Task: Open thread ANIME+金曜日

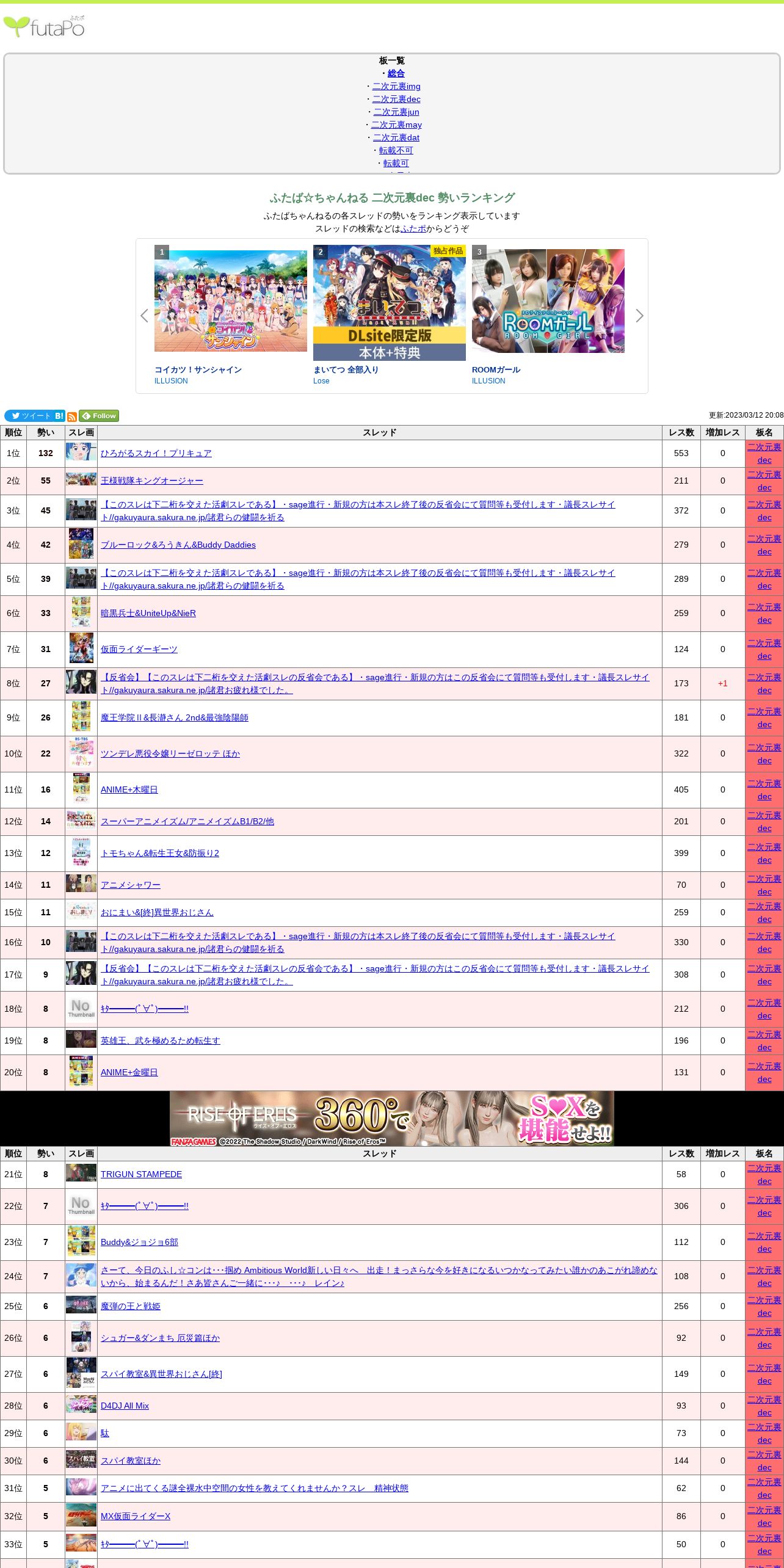Action: pyautogui.click(x=129, y=1072)
